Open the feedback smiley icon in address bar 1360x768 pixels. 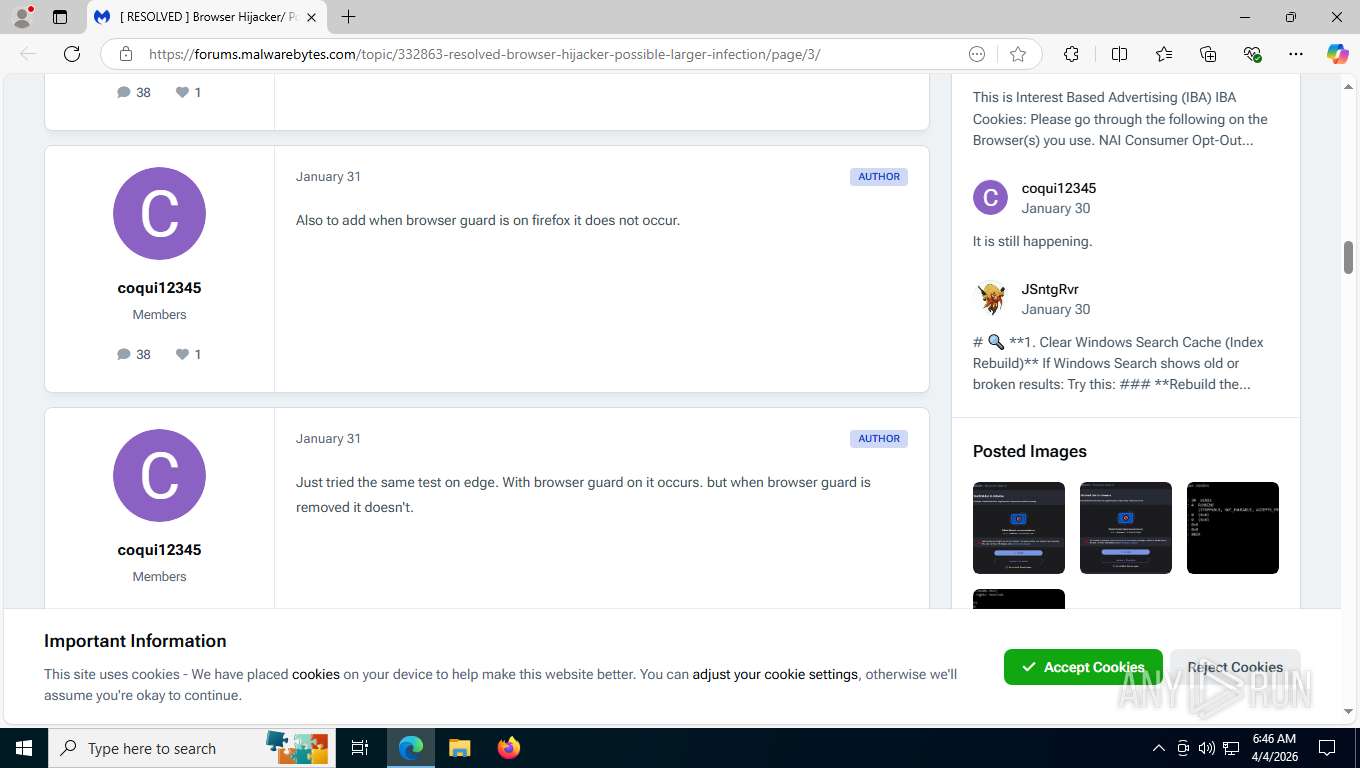pos(977,54)
